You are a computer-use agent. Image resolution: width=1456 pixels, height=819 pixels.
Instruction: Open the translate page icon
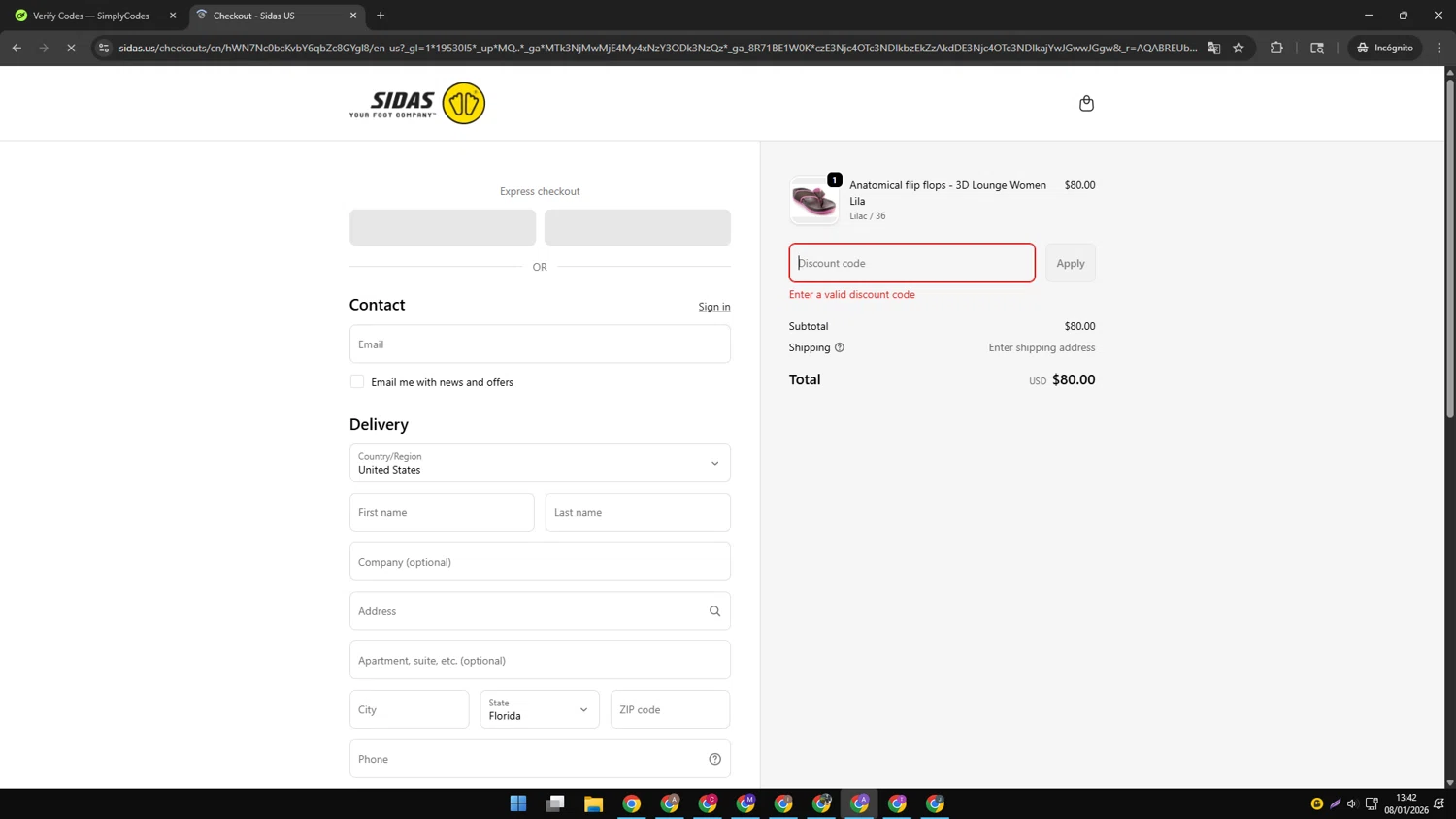point(1213,48)
